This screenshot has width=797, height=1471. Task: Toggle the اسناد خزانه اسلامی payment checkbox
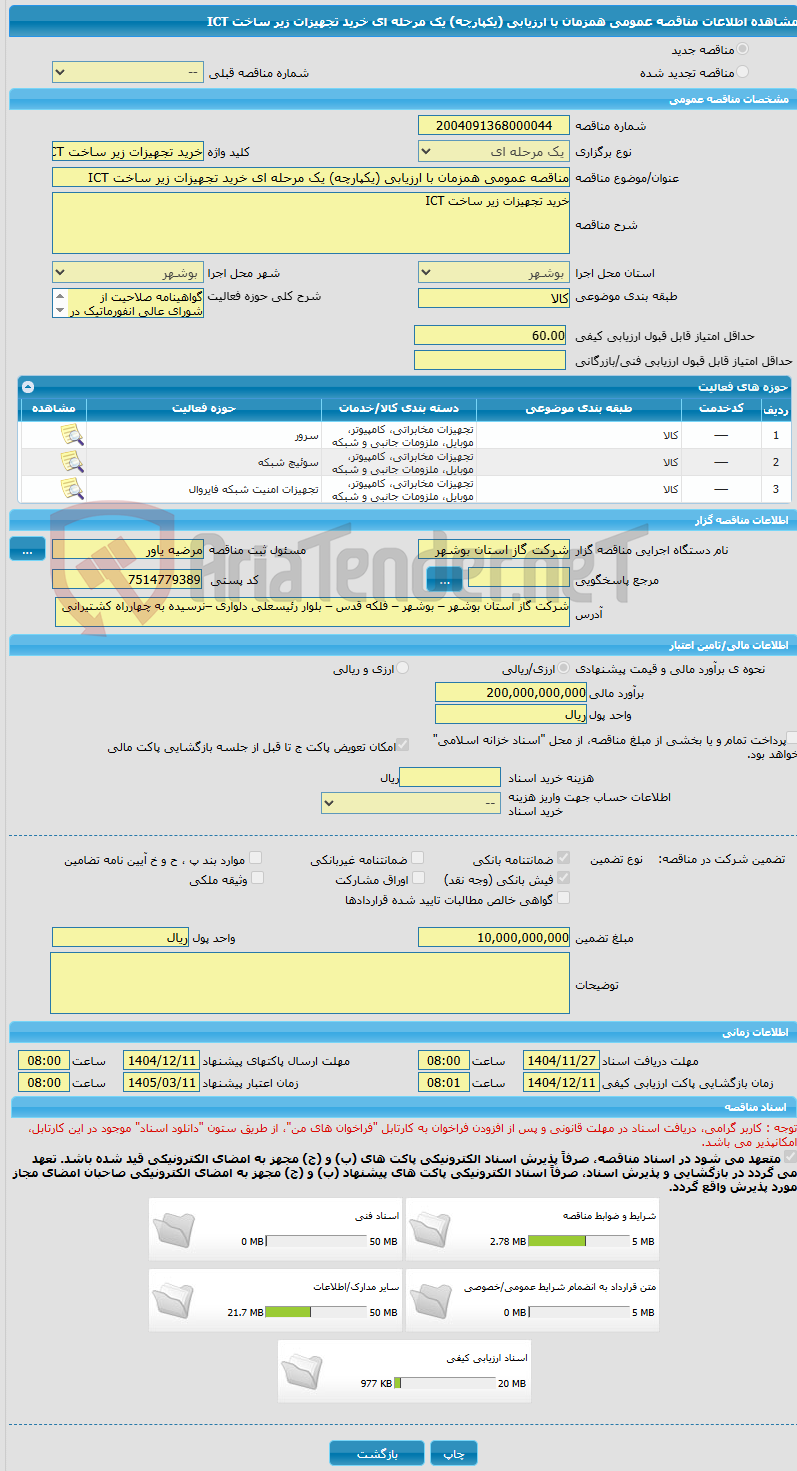(x=792, y=738)
